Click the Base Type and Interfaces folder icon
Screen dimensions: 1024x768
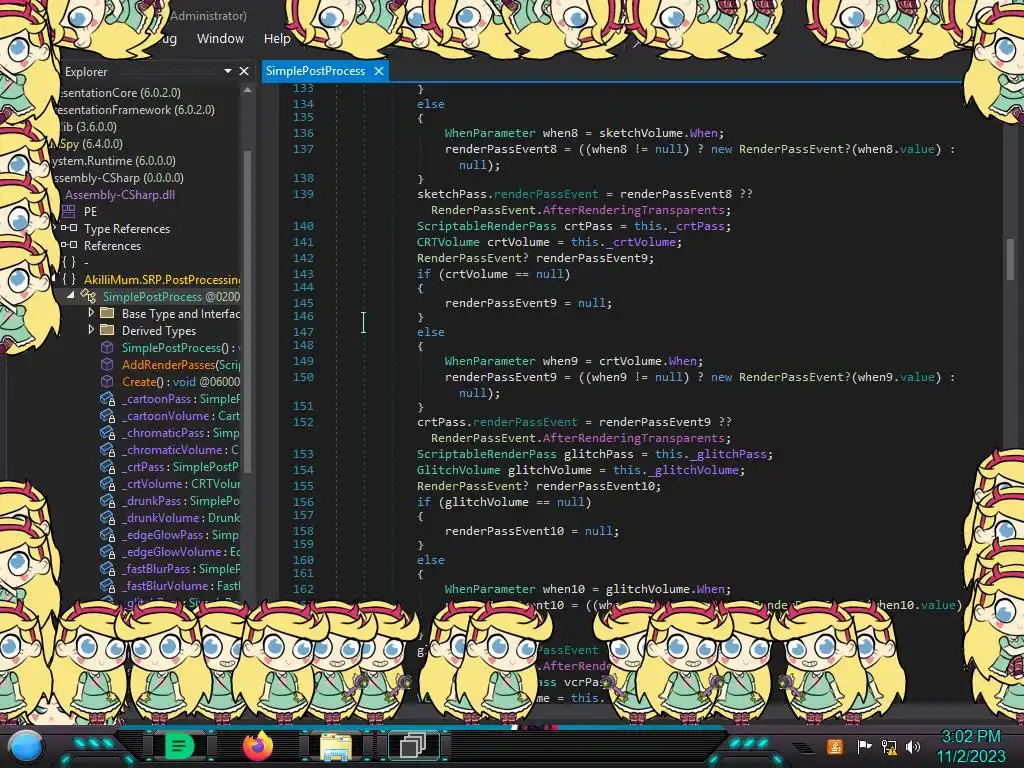pyautogui.click(x=107, y=313)
